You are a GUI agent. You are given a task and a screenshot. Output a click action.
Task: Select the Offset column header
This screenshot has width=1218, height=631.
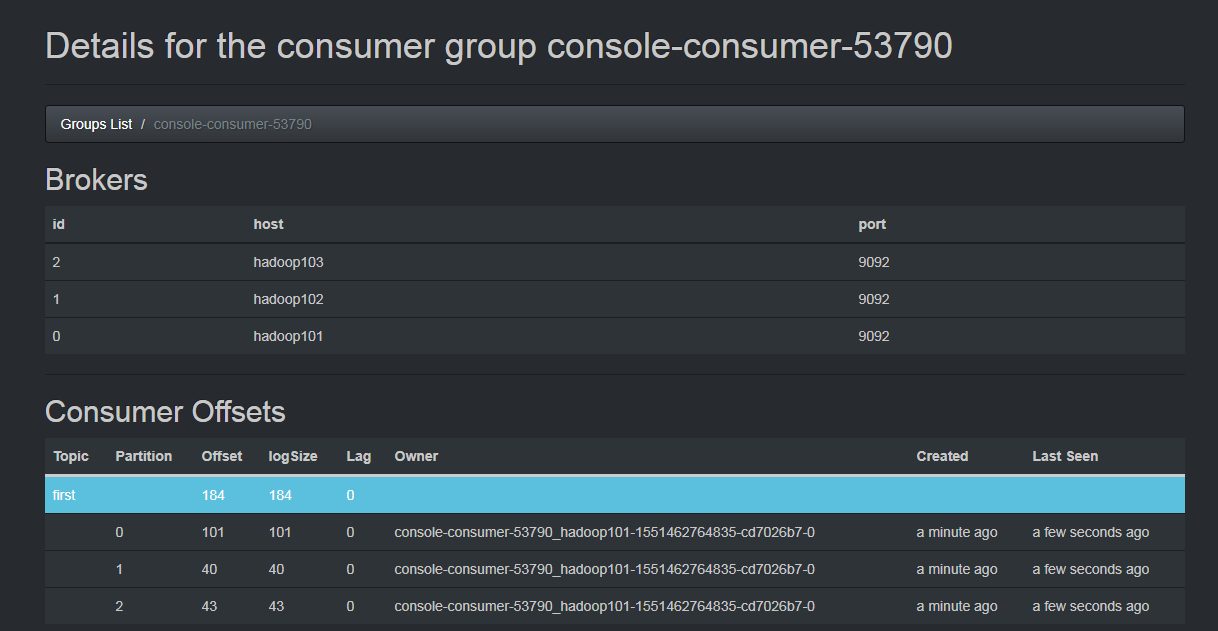[x=222, y=456]
